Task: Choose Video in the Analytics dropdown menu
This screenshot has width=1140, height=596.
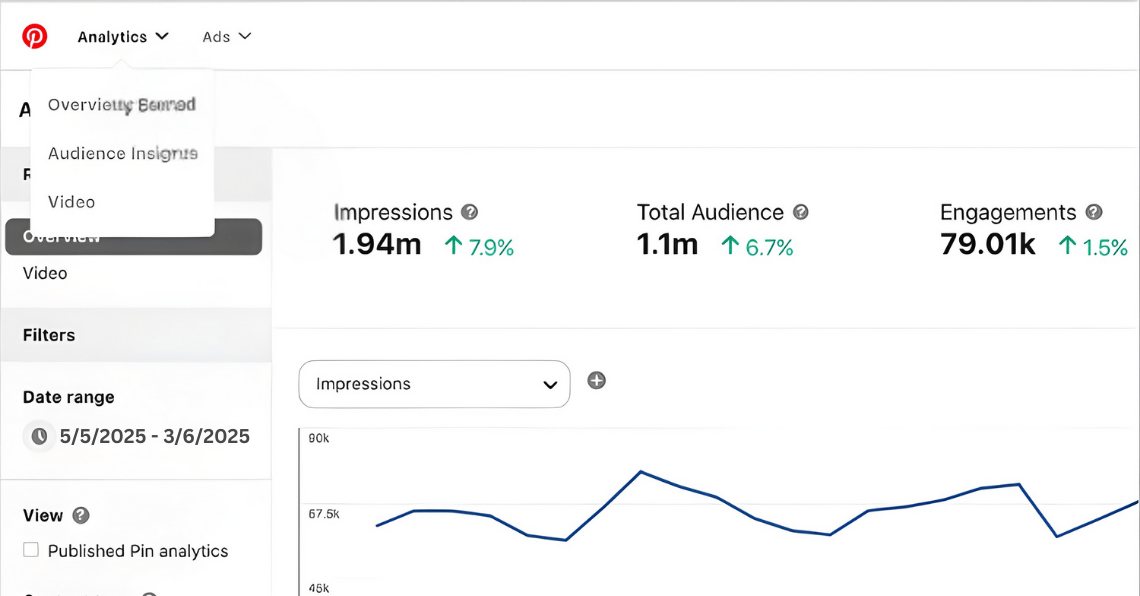Action: 72,202
